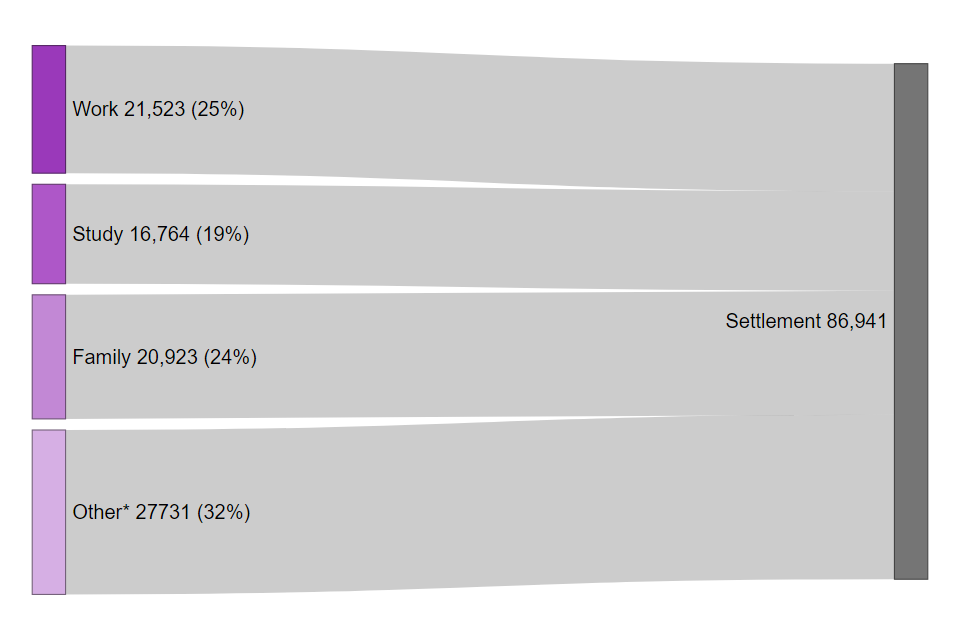Select the pale lavender Other node bar
Viewport: 960px width, 640px height.
[x=49, y=512]
